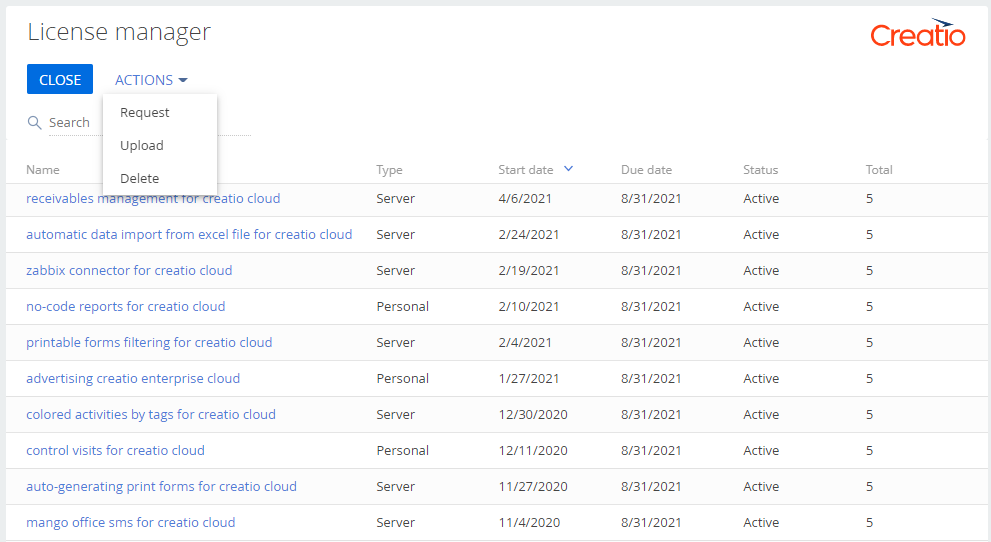Sort by the Due date column header
This screenshot has width=991, height=542.
click(x=646, y=169)
